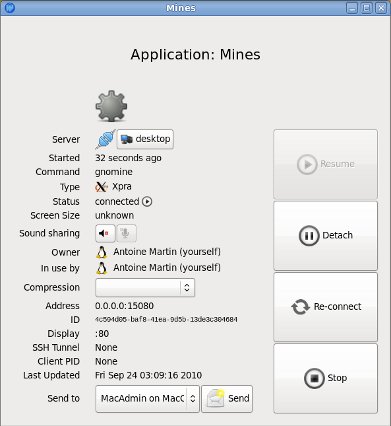Select the session ID value
The height and width of the screenshot is (426, 391).
(x=166, y=319)
